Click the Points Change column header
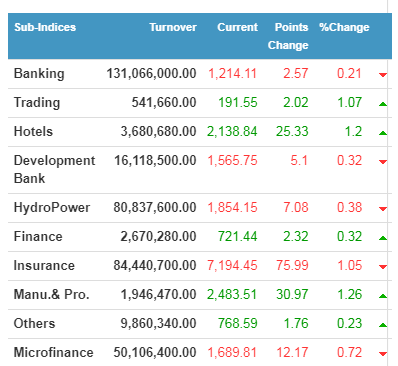398x366 pixels. 288,36
